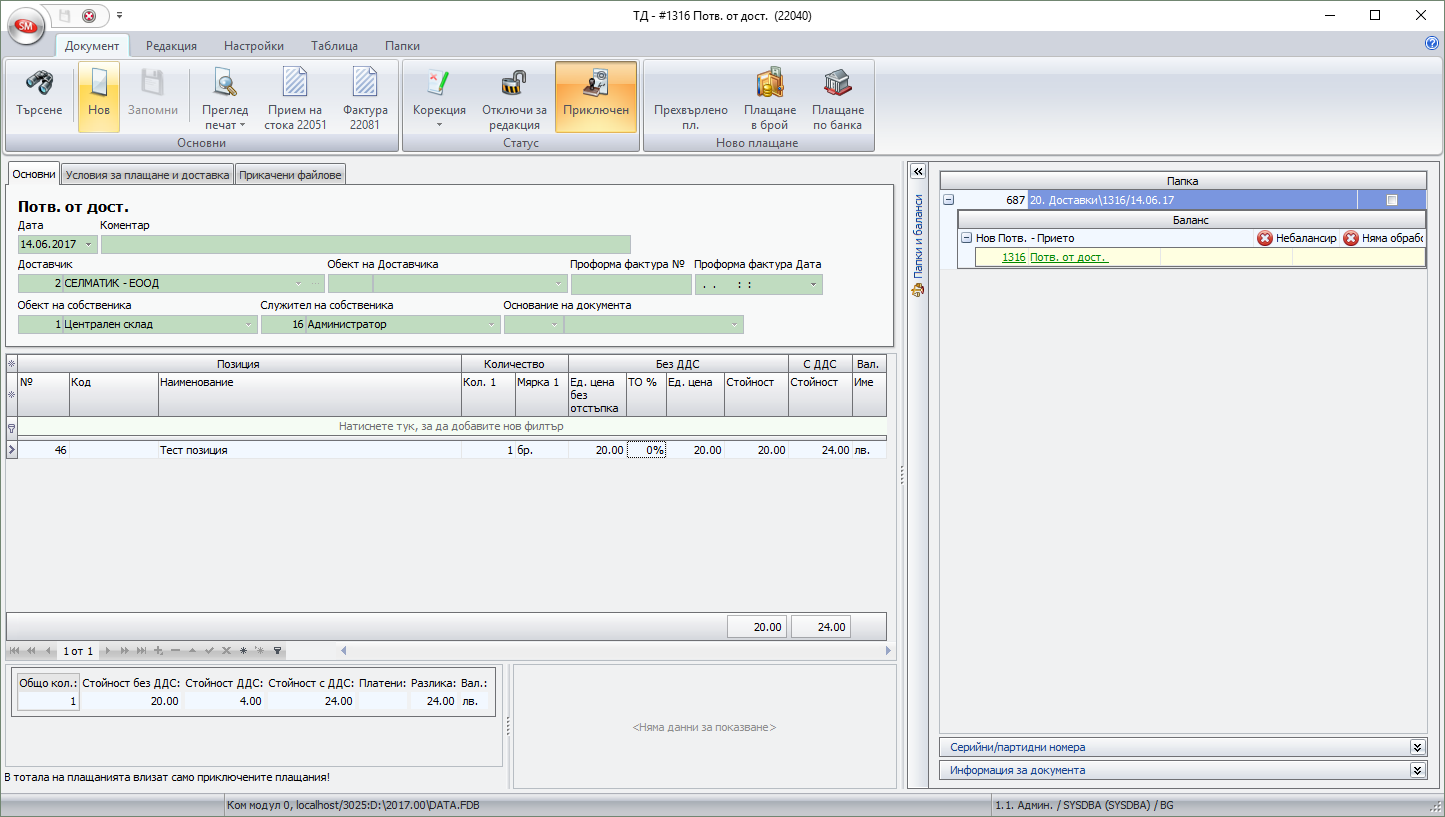Click red Небалансир status icon
This screenshot has width=1445, height=817.
point(1265,238)
